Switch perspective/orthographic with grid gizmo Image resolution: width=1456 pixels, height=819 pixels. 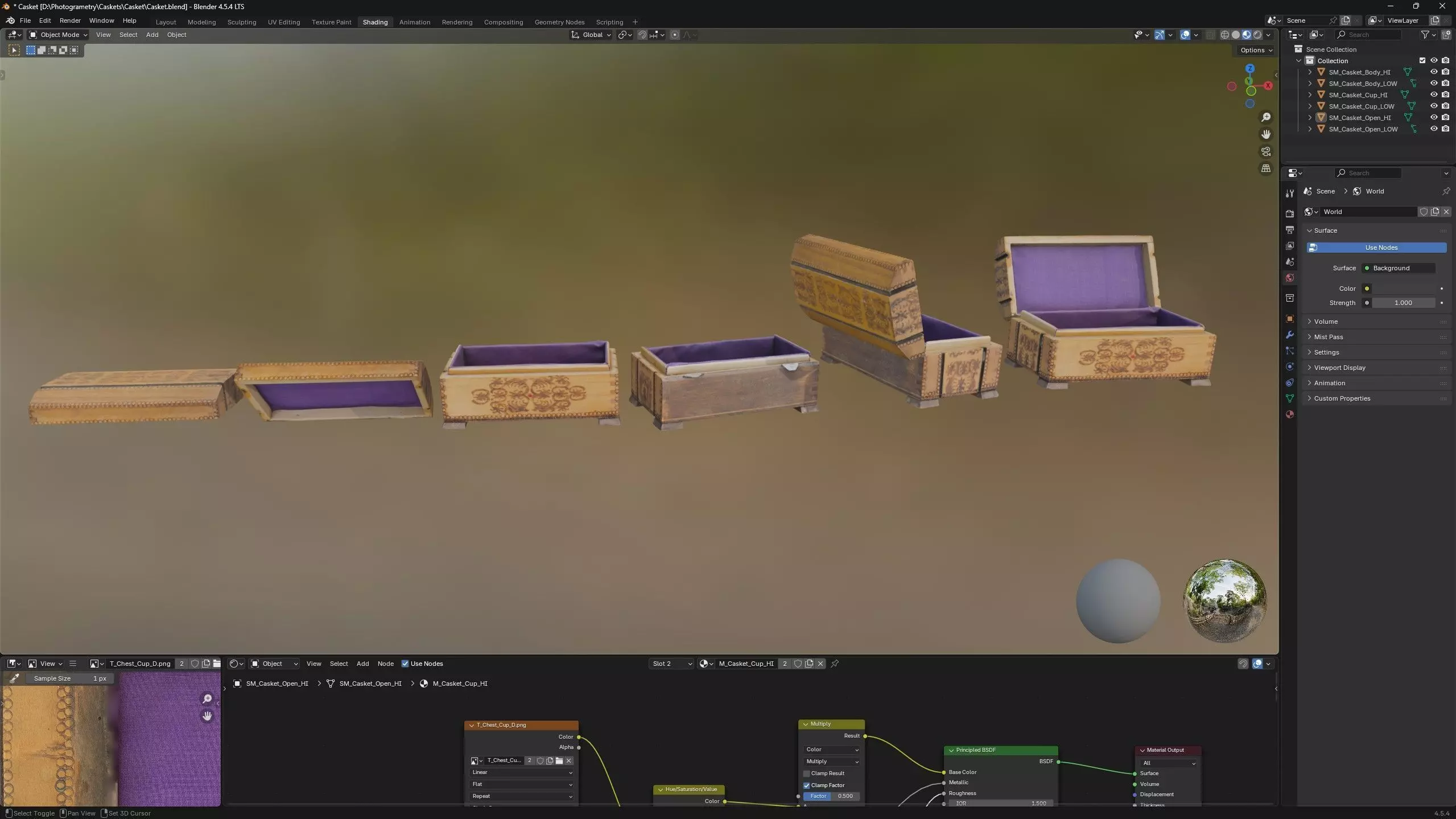pos(1265,168)
